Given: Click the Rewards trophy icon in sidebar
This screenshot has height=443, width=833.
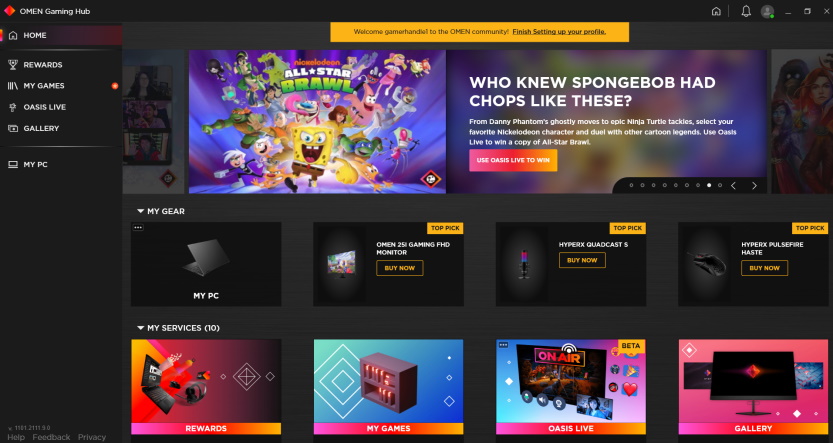Looking at the screenshot, I should pos(13,65).
